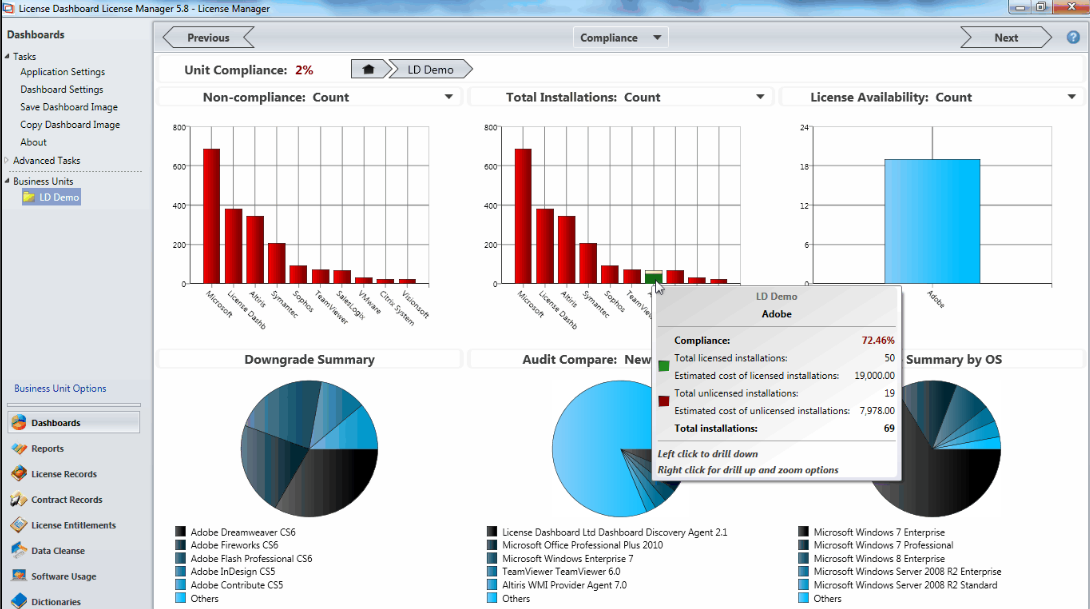Select LD Demo business unit in tree
The width and height of the screenshot is (1090, 609).
point(59,198)
